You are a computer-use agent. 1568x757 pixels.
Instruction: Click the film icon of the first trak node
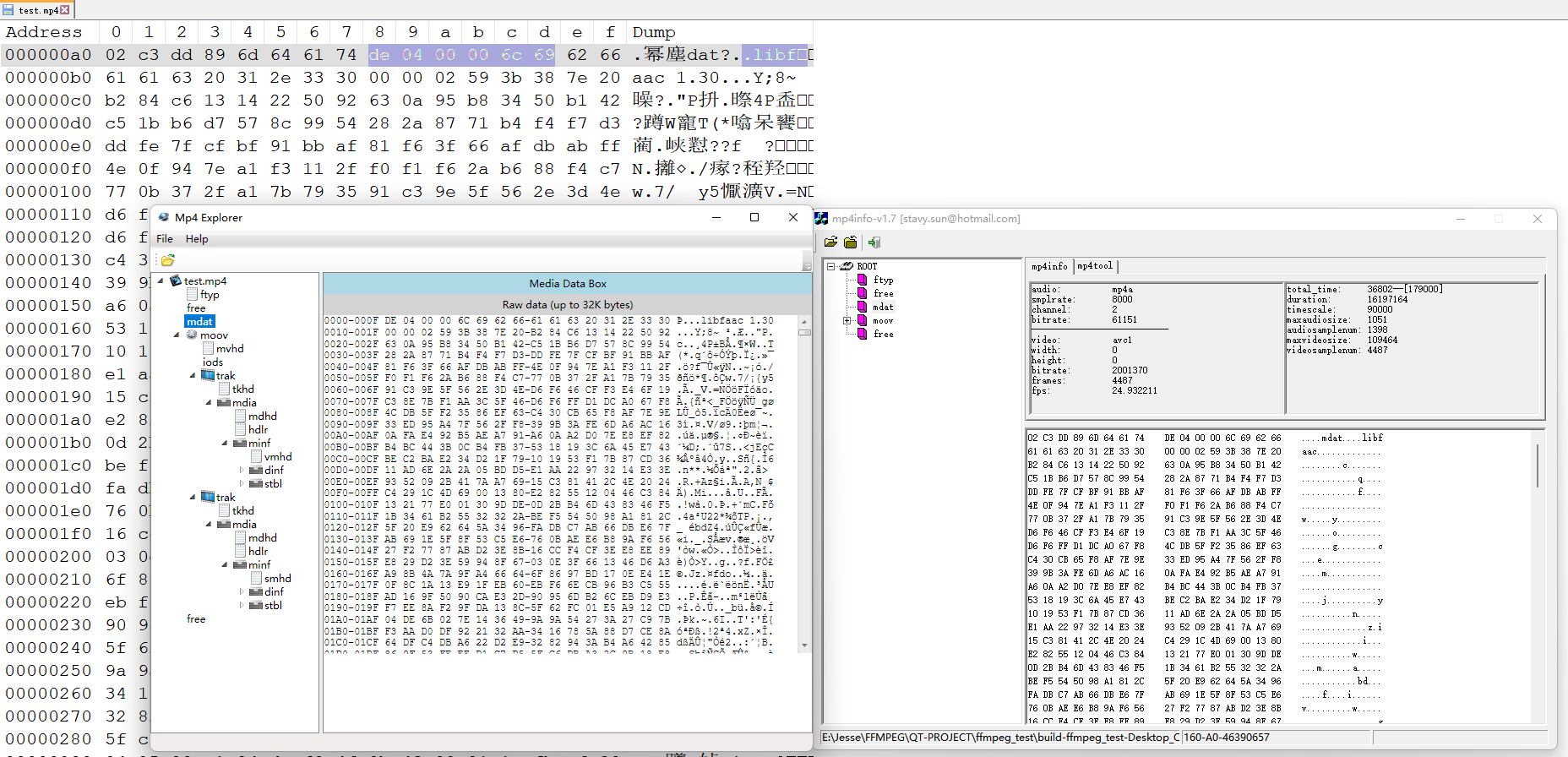click(208, 375)
